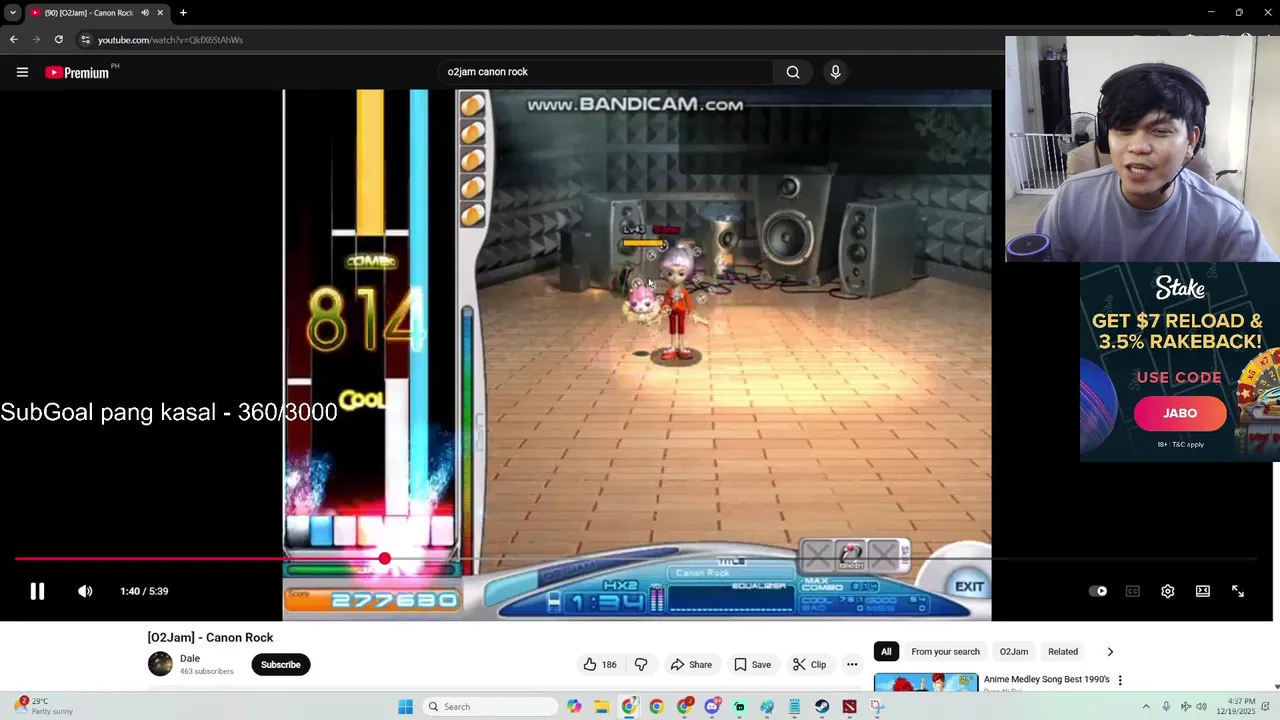The height and width of the screenshot is (720, 1280).
Task: Open Dota 2 from the taskbar
Action: pos(849,707)
